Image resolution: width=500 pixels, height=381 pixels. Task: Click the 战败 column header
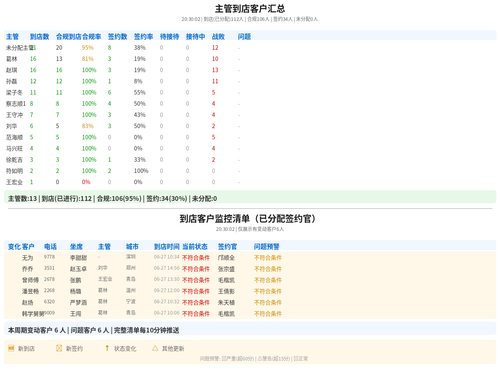[218, 37]
